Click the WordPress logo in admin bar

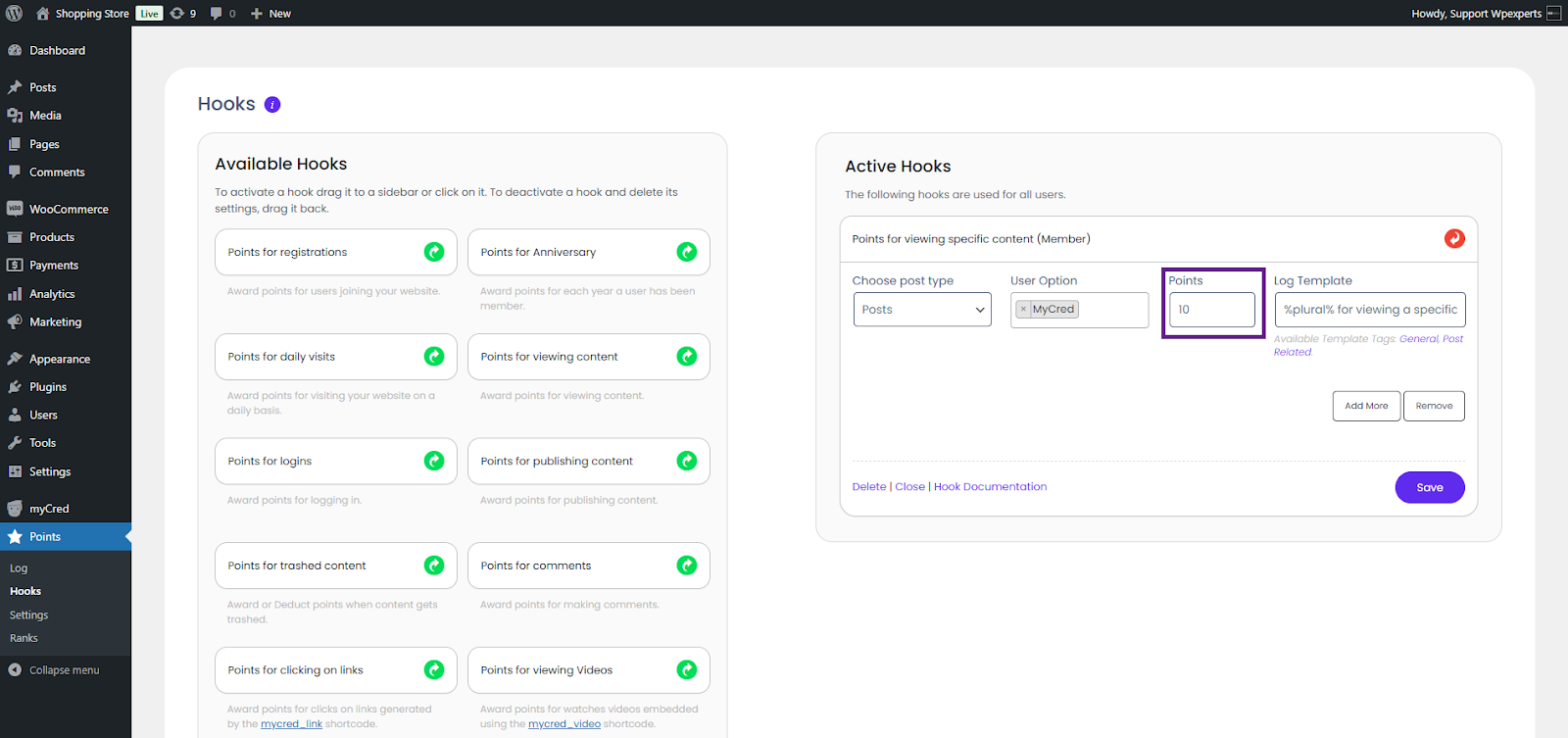pyautogui.click(x=15, y=13)
